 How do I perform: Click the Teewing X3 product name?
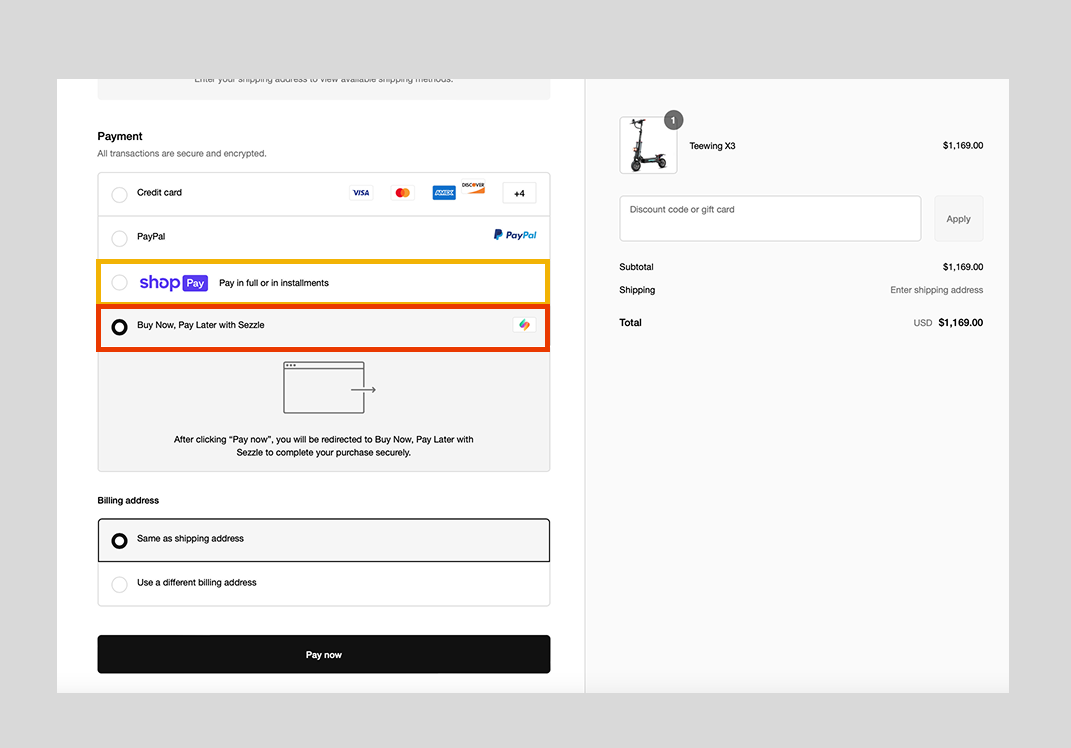tap(712, 146)
